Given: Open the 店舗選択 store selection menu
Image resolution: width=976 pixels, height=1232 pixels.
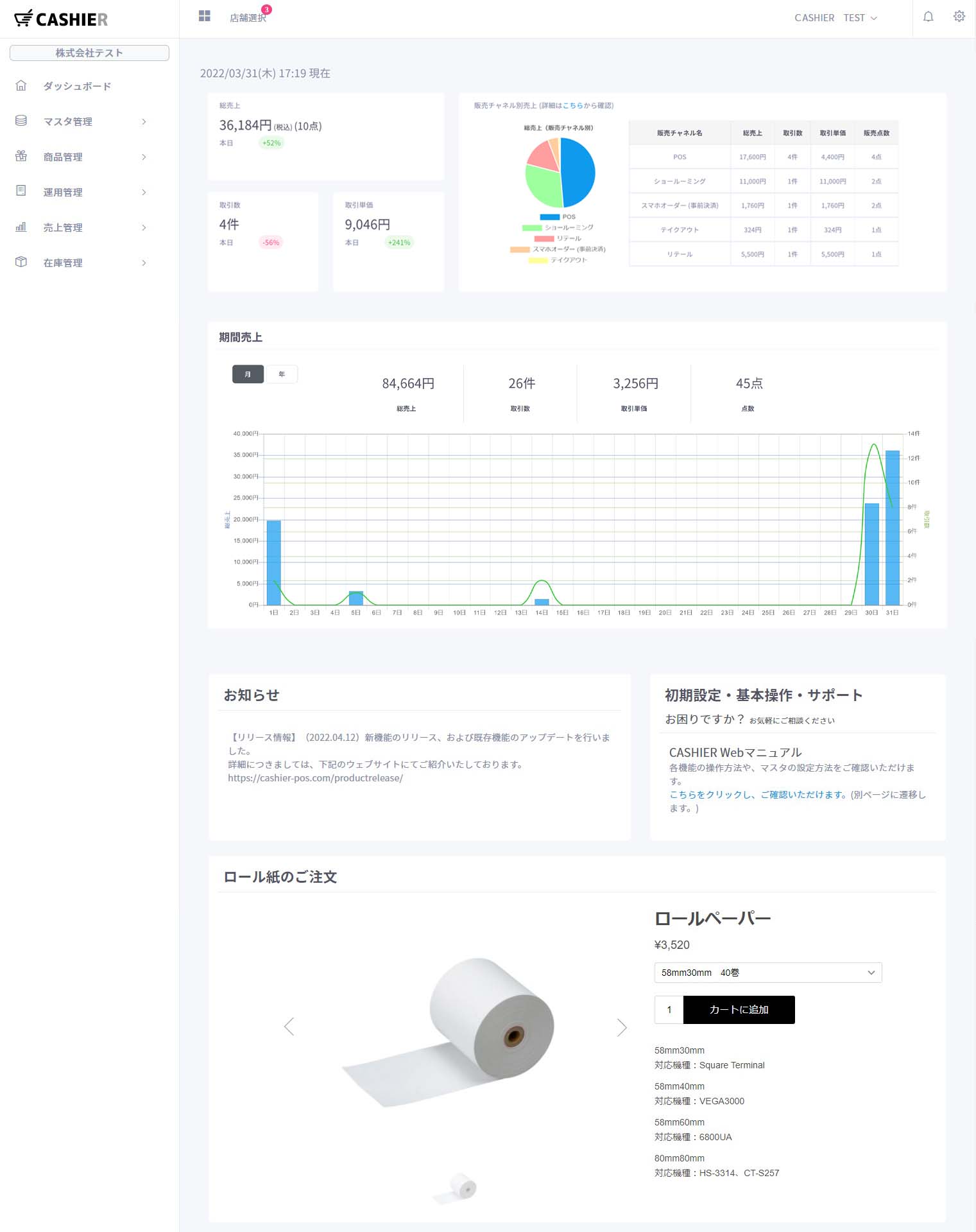Looking at the screenshot, I should (x=248, y=18).
